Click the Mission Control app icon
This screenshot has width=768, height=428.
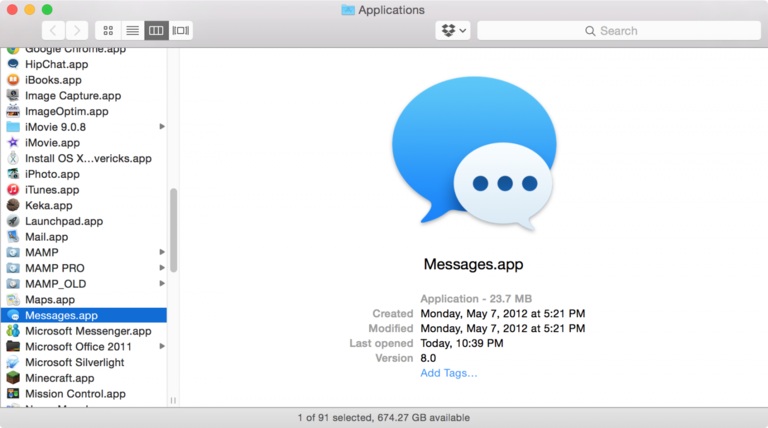(x=13, y=393)
